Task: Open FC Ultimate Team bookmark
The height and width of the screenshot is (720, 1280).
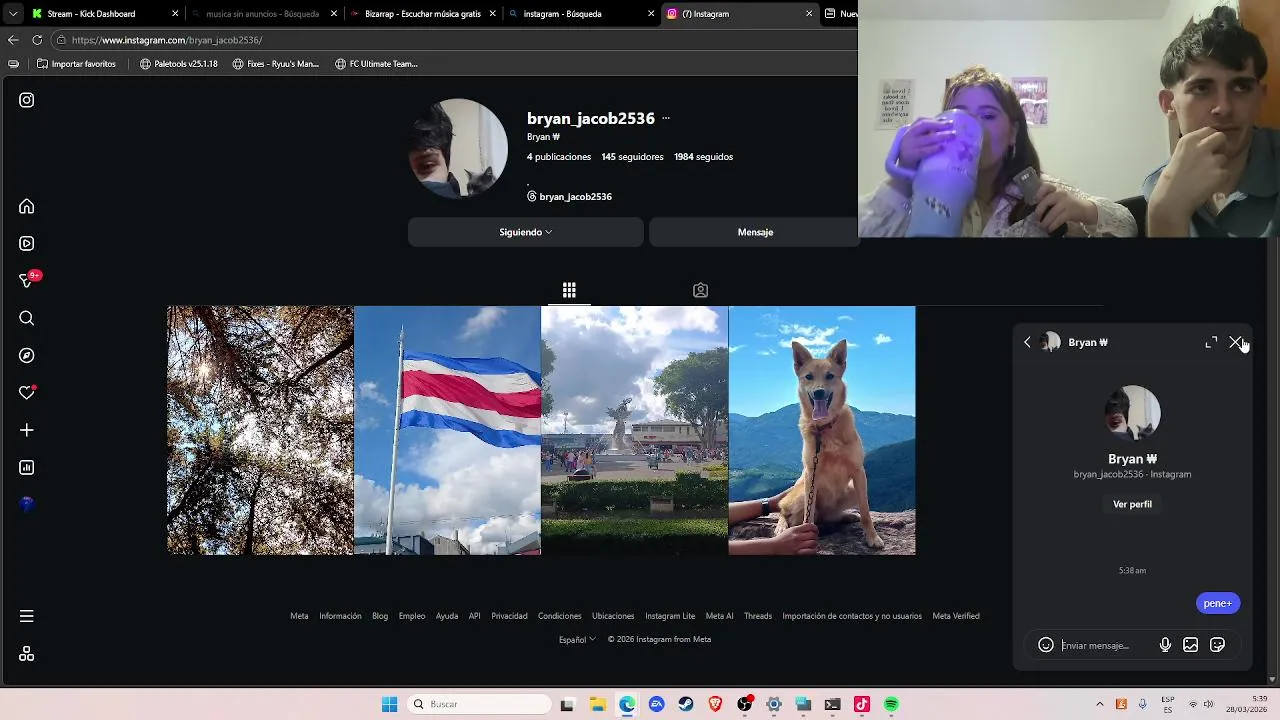Action: [376, 64]
